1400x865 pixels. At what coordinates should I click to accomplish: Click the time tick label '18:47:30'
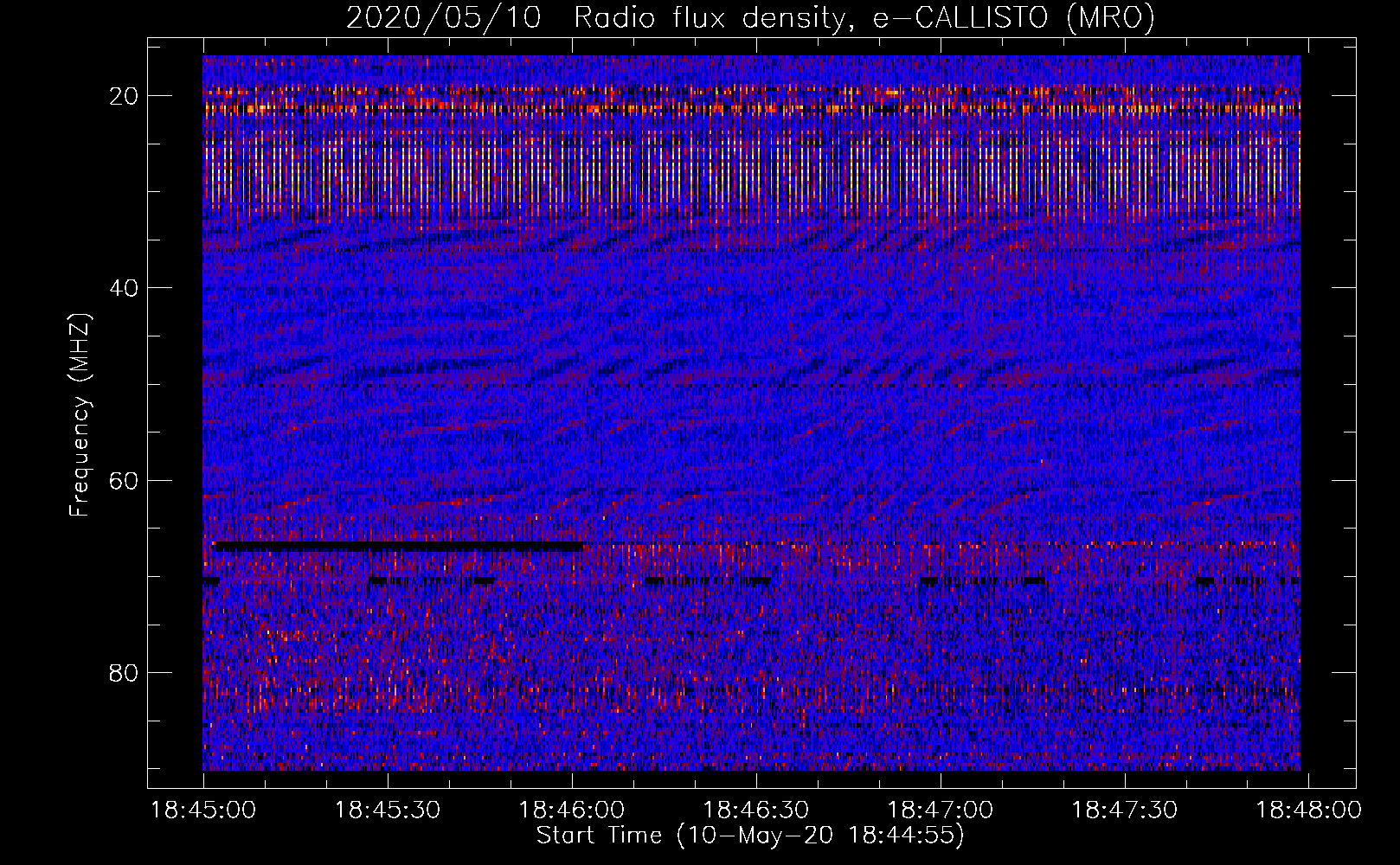(x=1125, y=811)
